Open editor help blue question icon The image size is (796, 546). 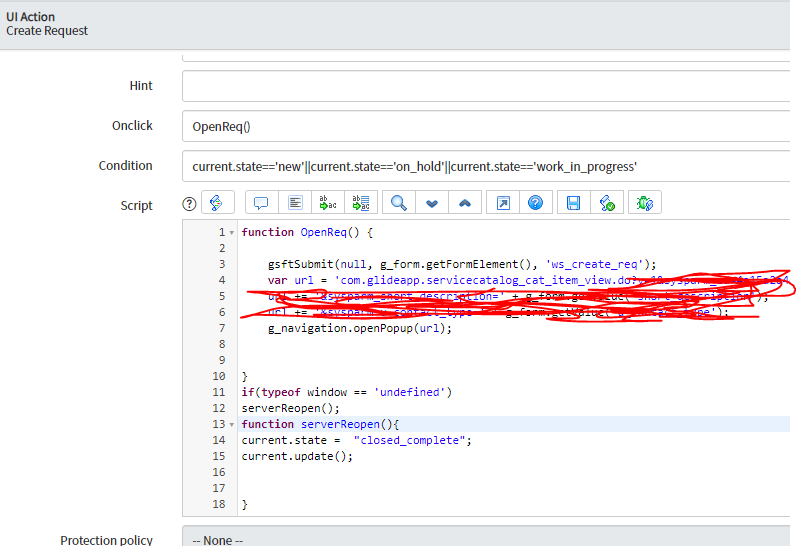click(536, 203)
